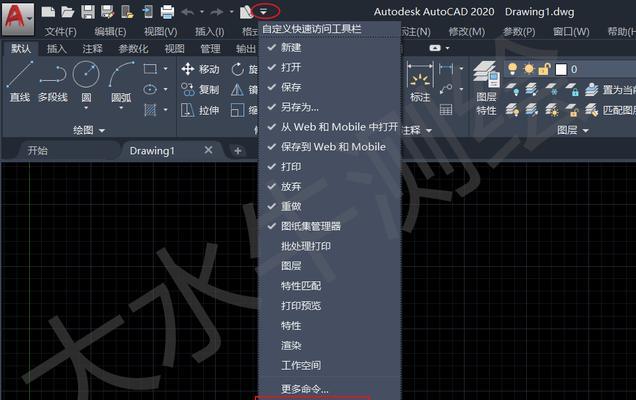
Task: Open Layer Properties (图层特性) manager
Action: tap(486, 88)
